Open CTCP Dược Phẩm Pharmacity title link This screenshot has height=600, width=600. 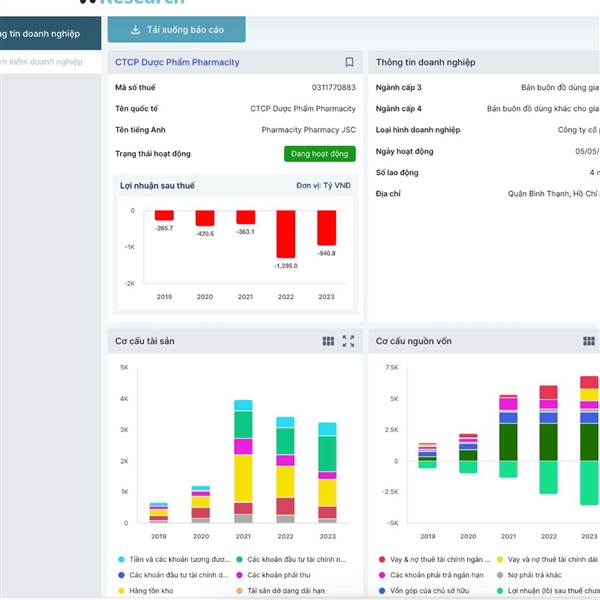pos(177,62)
